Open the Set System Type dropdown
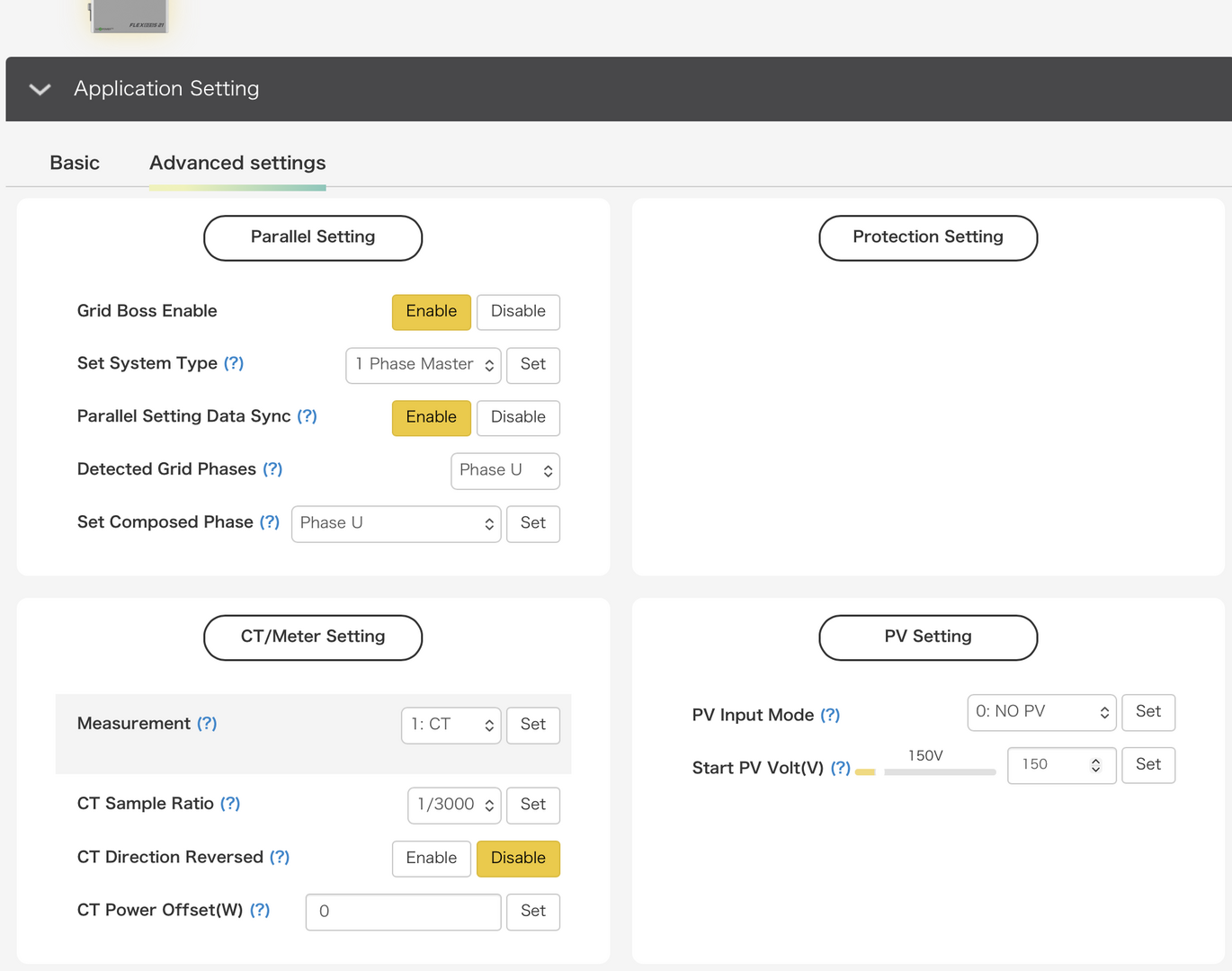 (x=424, y=365)
